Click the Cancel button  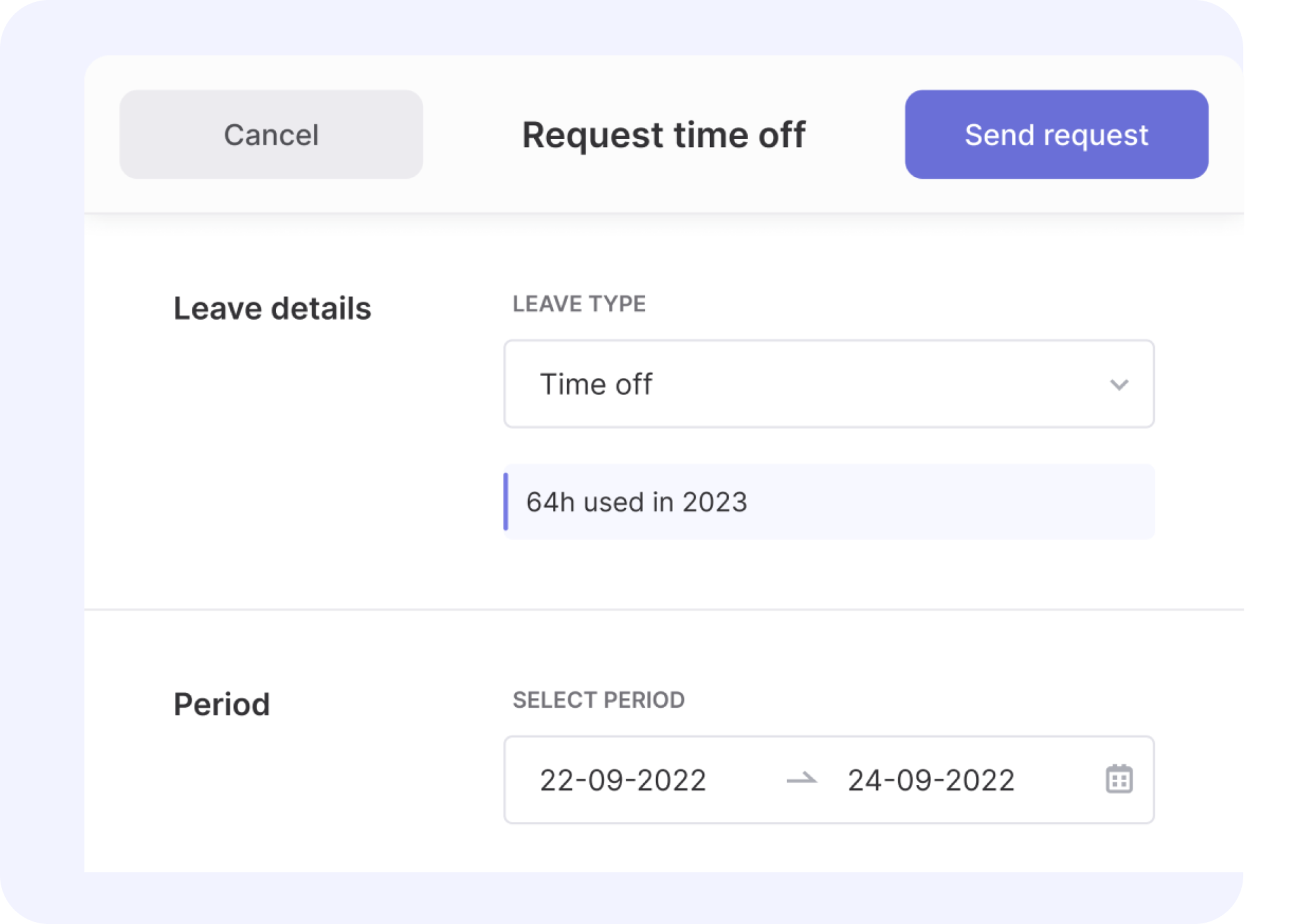271,134
